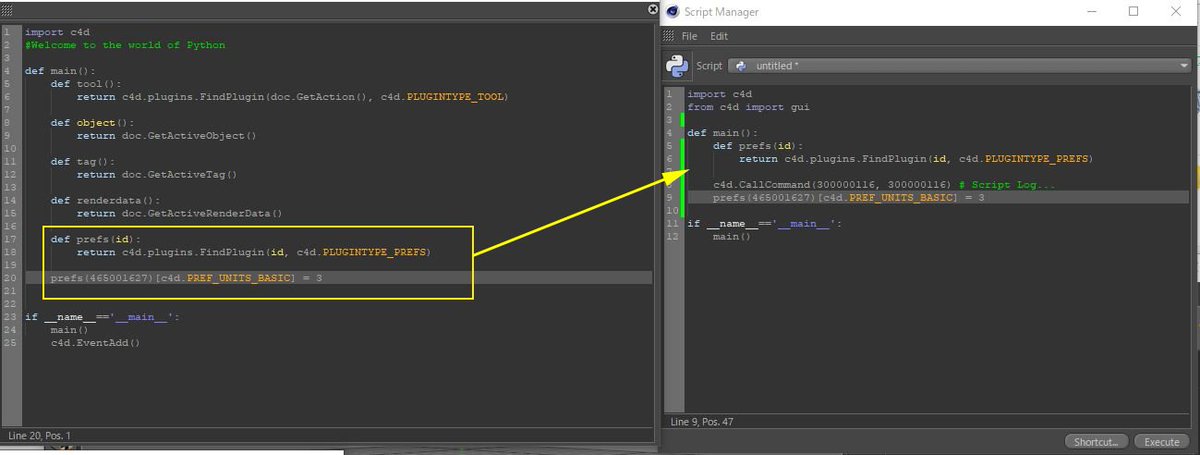Click 'return doc.GetActiveObject()' in left editor

pos(167,136)
